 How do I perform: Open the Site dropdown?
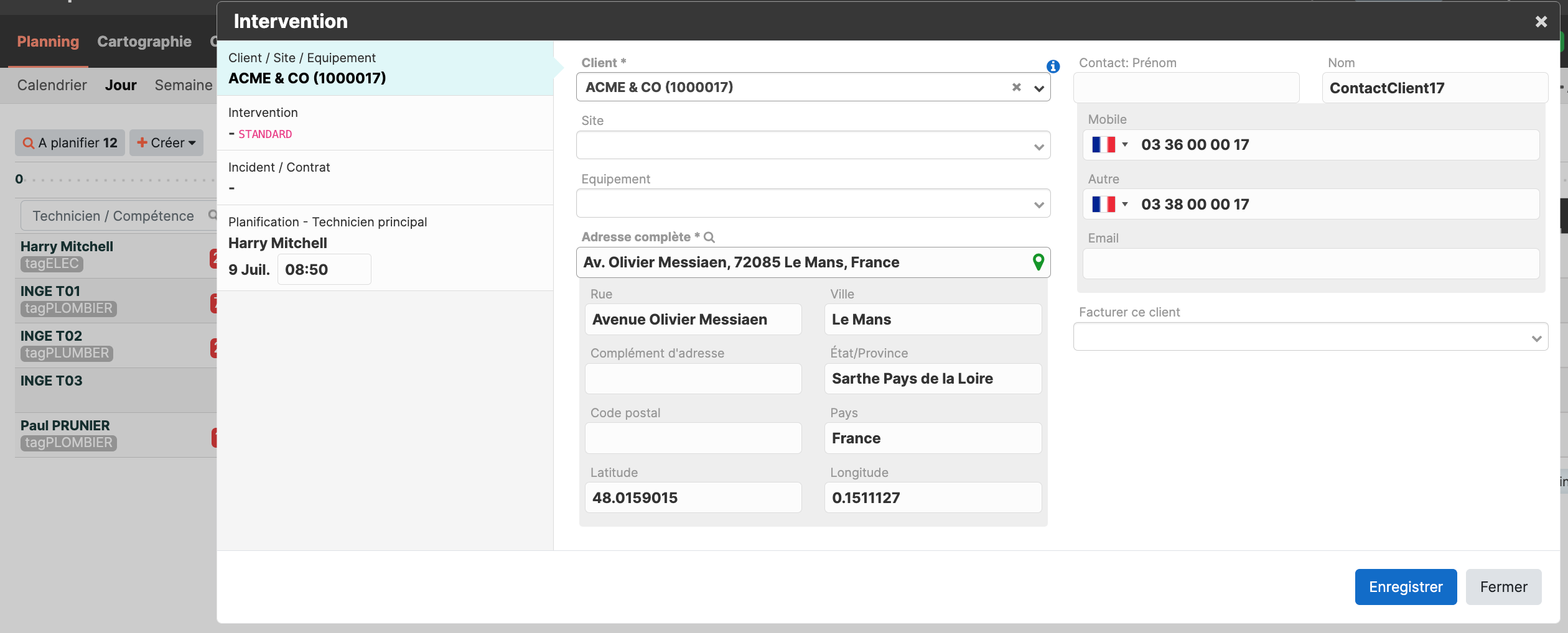[x=813, y=145]
